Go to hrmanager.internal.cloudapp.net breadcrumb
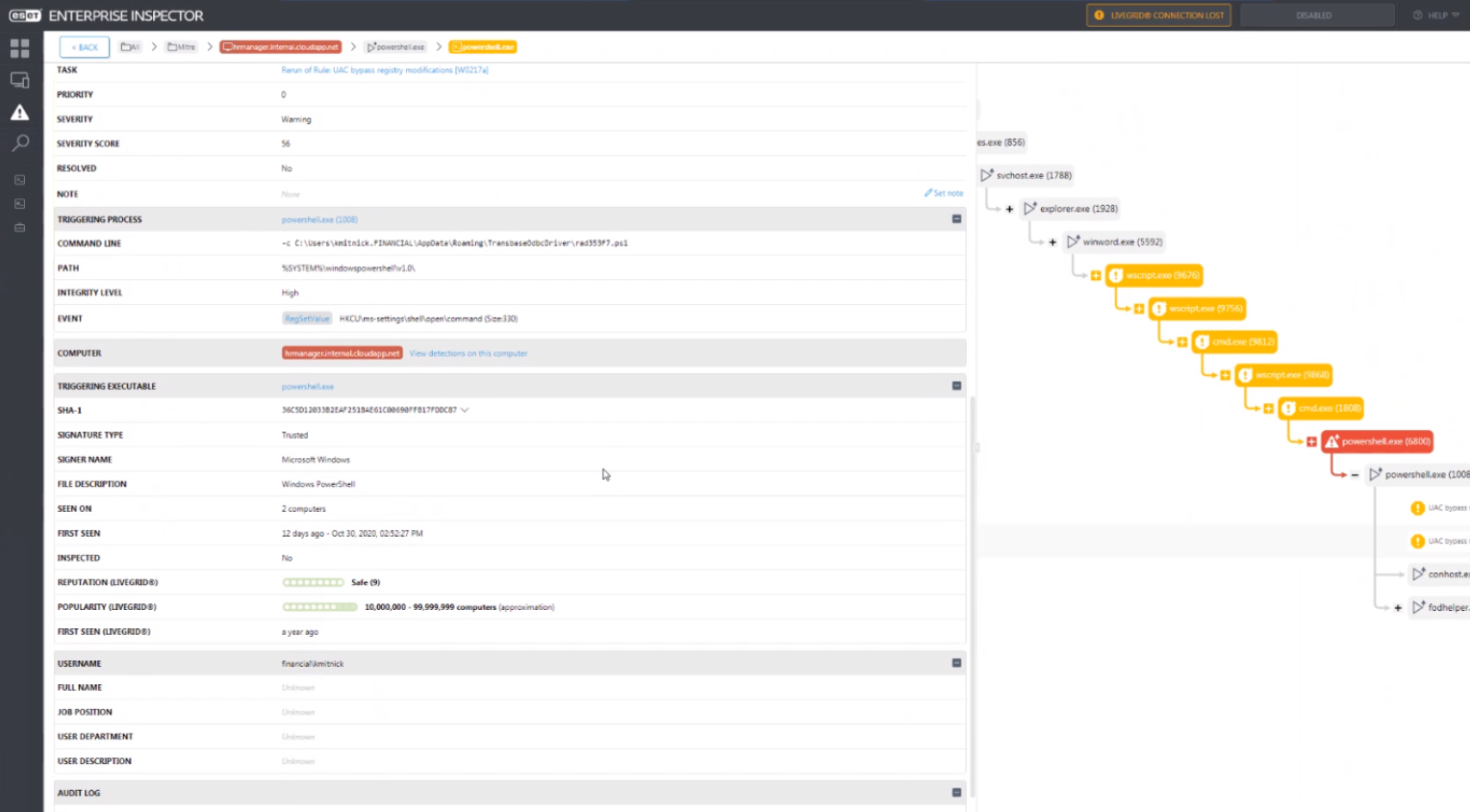Screen dimensions: 1470x812 tap(281, 46)
